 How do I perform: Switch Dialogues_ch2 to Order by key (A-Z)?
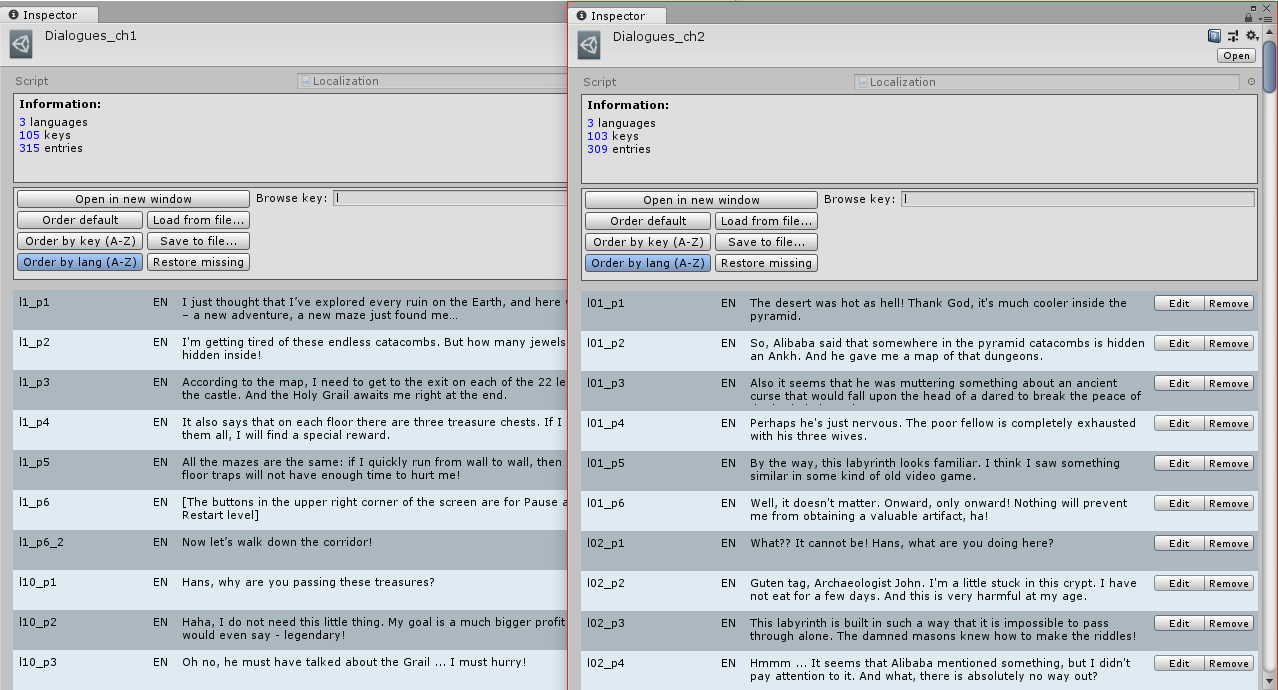pyautogui.click(x=648, y=242)
